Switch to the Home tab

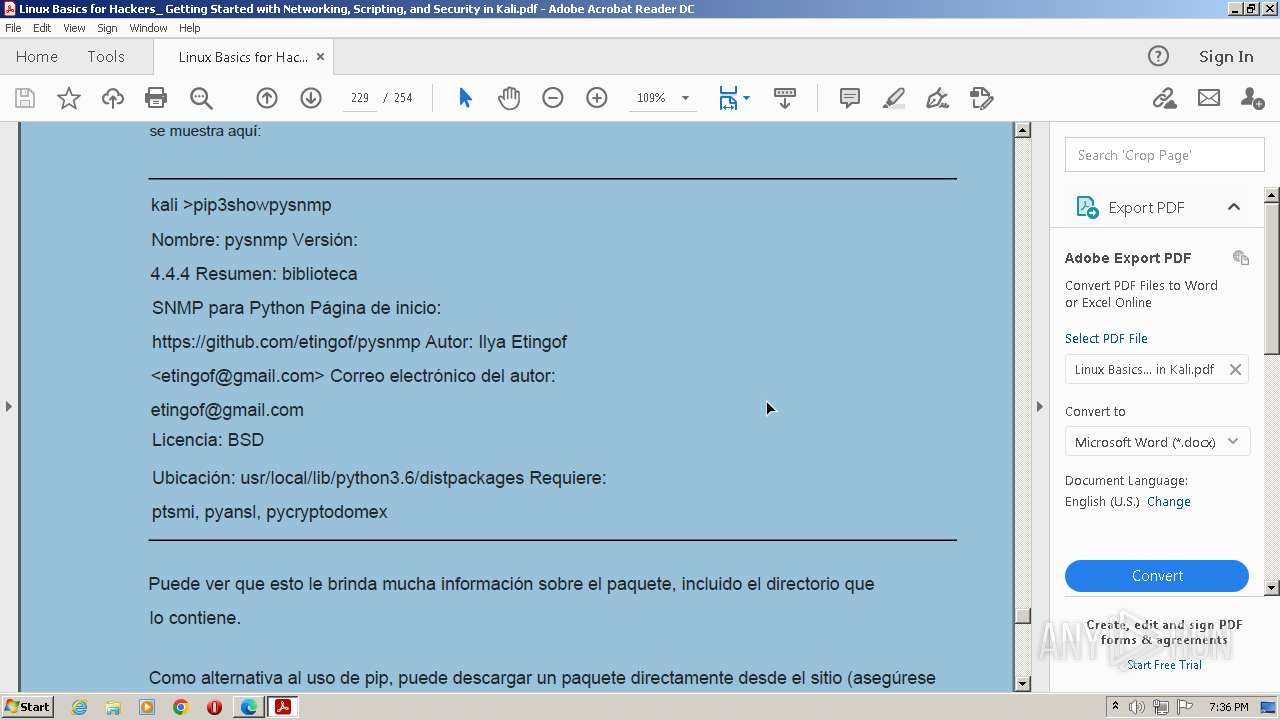[x=37, y=57]
